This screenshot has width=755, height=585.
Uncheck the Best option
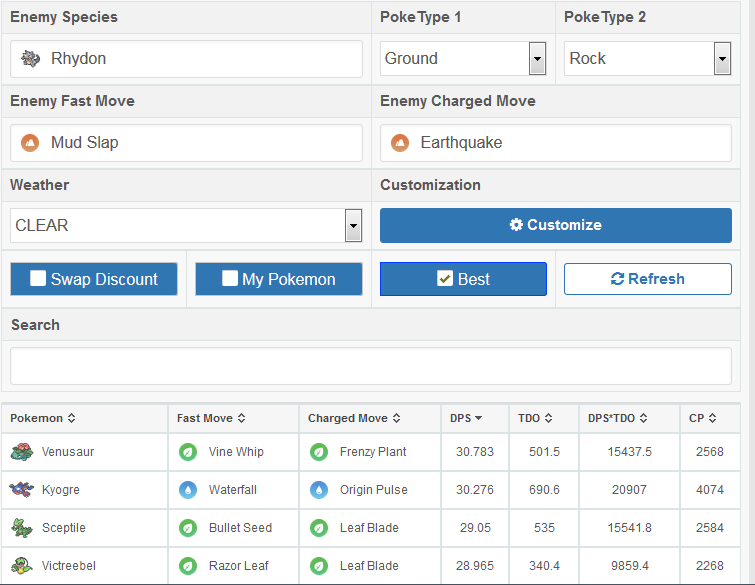pyautogui.click(x=446, y=279)
